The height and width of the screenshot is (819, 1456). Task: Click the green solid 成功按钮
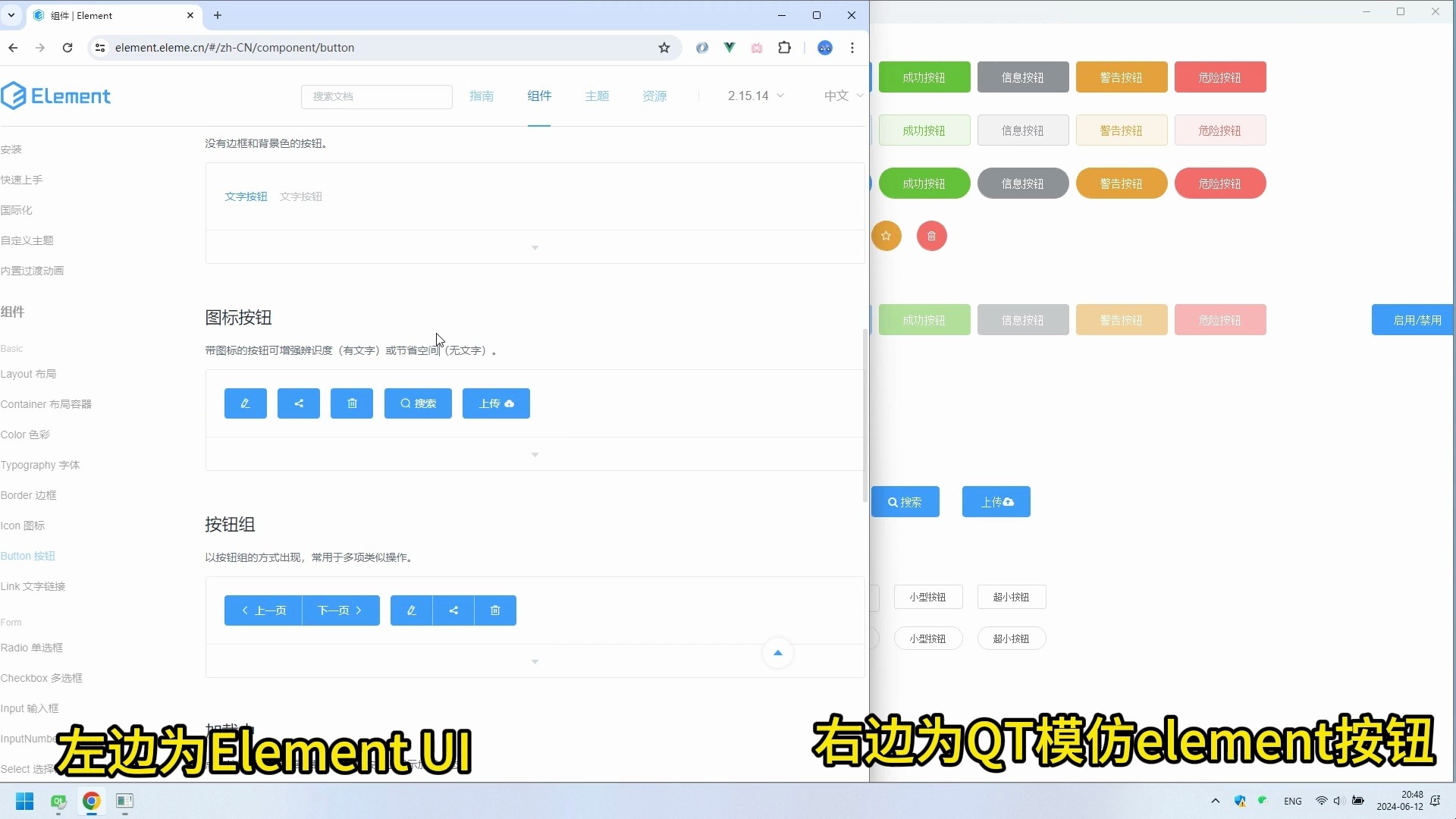[x=924, y=77]
